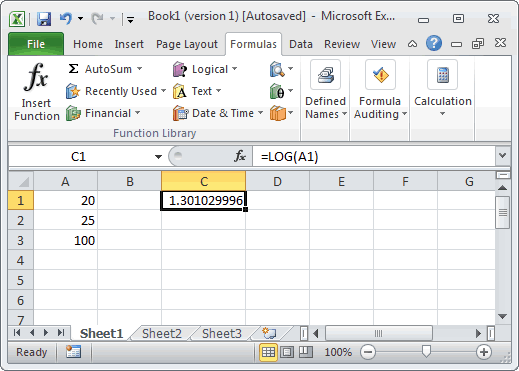Click the Excel application logo icon
Image resolution: width=519 pixels, height=371 pixels.
(x=17, y=19)
